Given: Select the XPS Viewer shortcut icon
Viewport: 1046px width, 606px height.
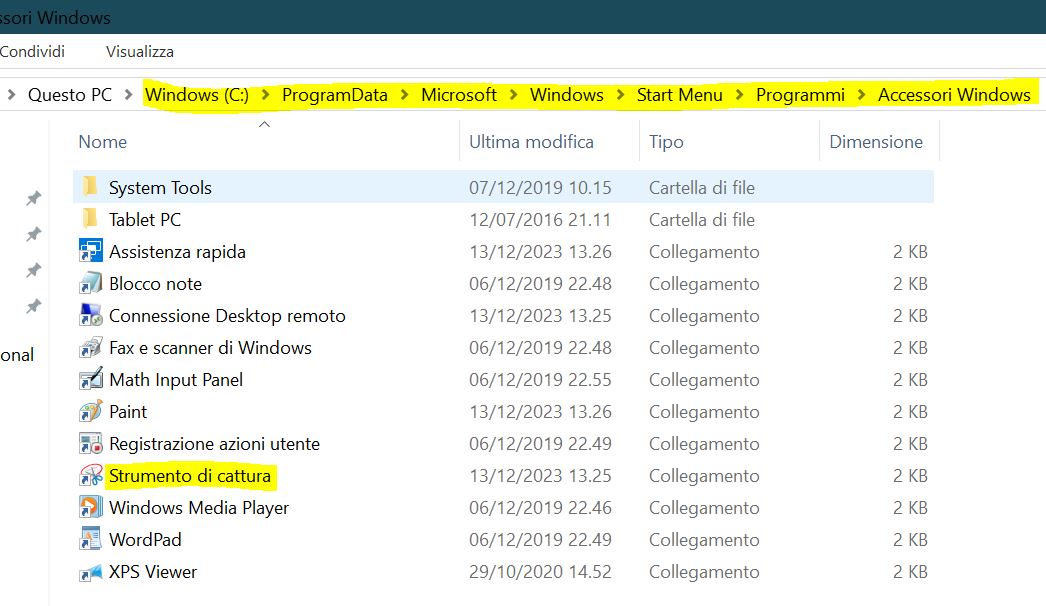Looking at the screenshot, I should 91,572.
